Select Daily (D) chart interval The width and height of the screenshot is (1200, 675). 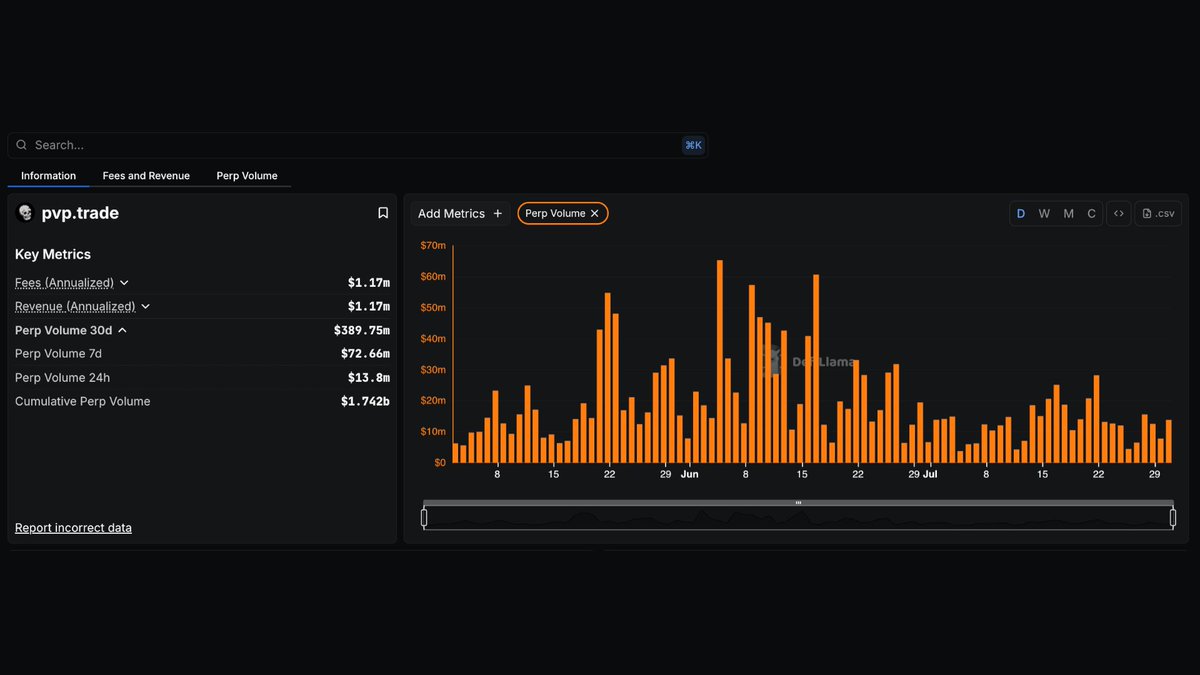coord(1021,213)
